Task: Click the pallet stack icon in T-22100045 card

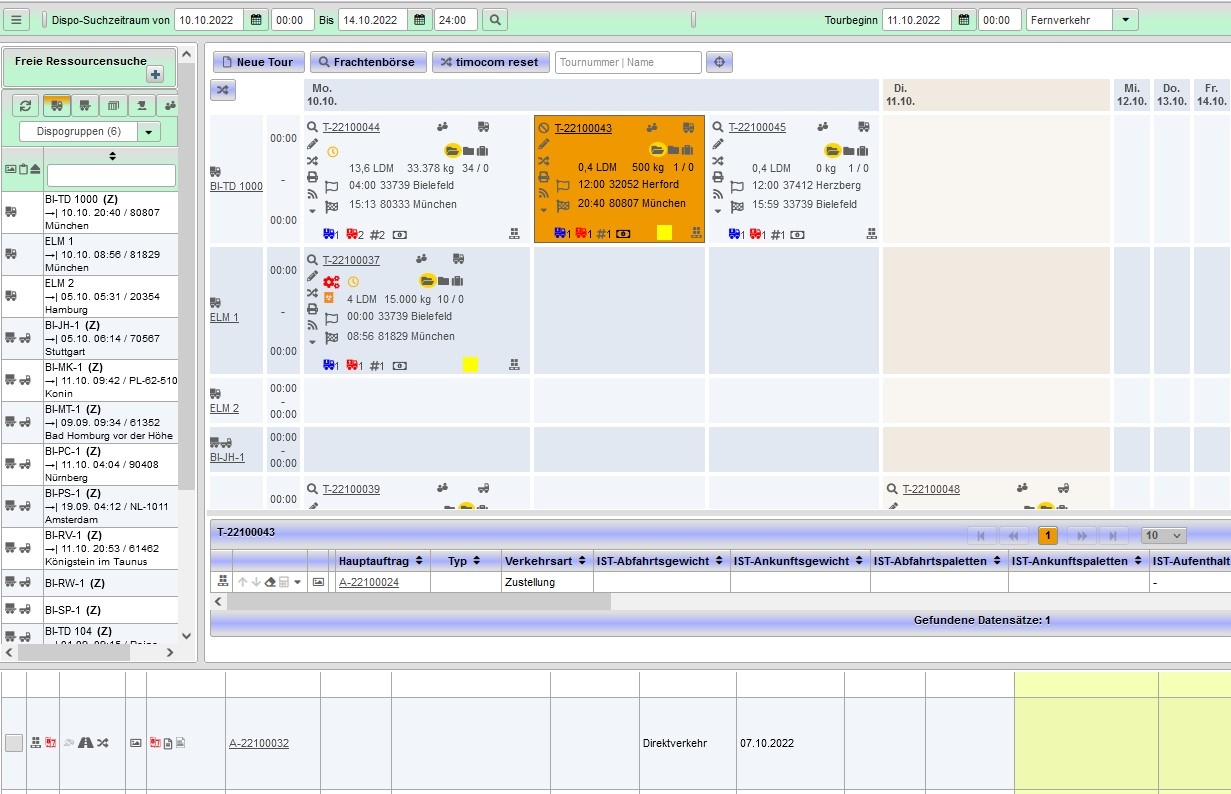Action: click(872, 233)
